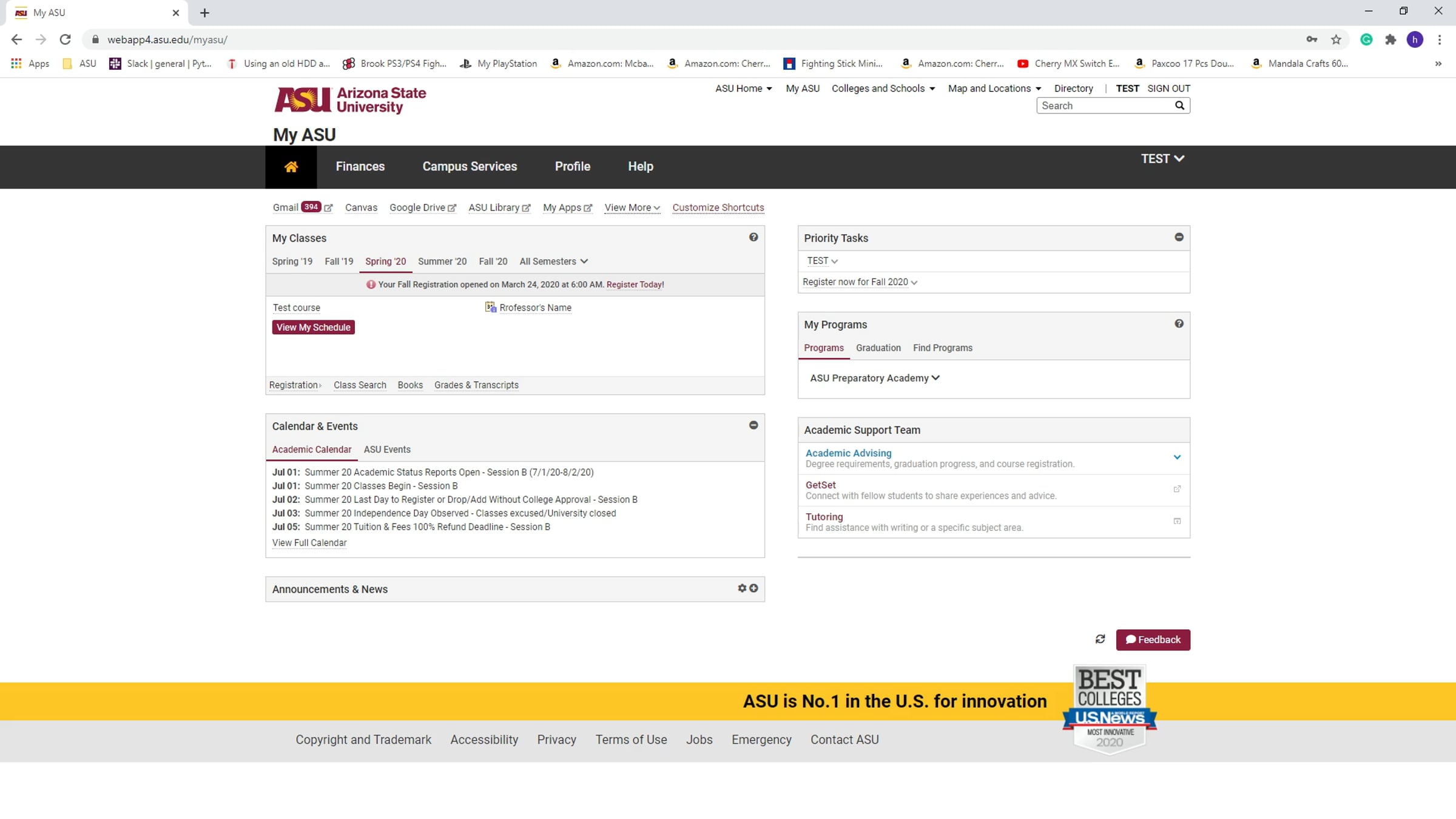The height and width of the screenshot is (819, 1456).
Task: Switch to the Fall '19 tab
Action: [x=339, y=261]
